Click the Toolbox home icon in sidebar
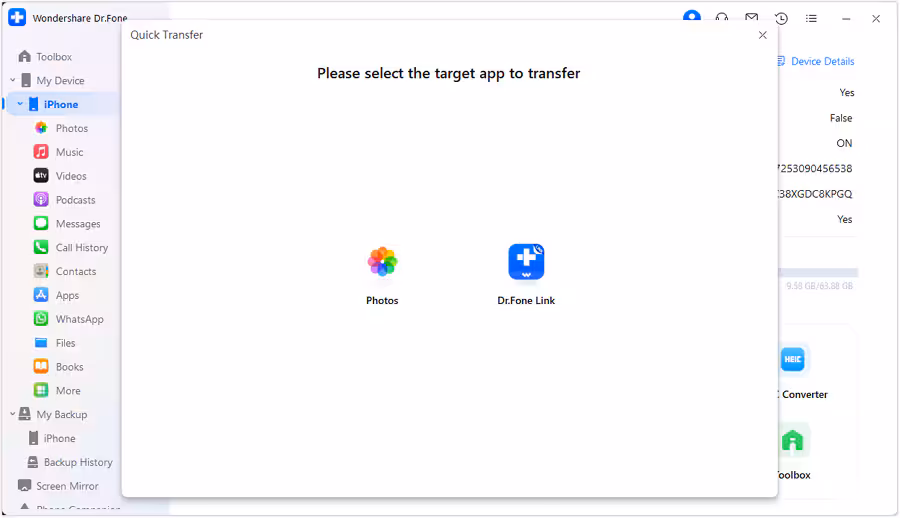This screenshot has width=900, height=518. click(x=25, y=56)
